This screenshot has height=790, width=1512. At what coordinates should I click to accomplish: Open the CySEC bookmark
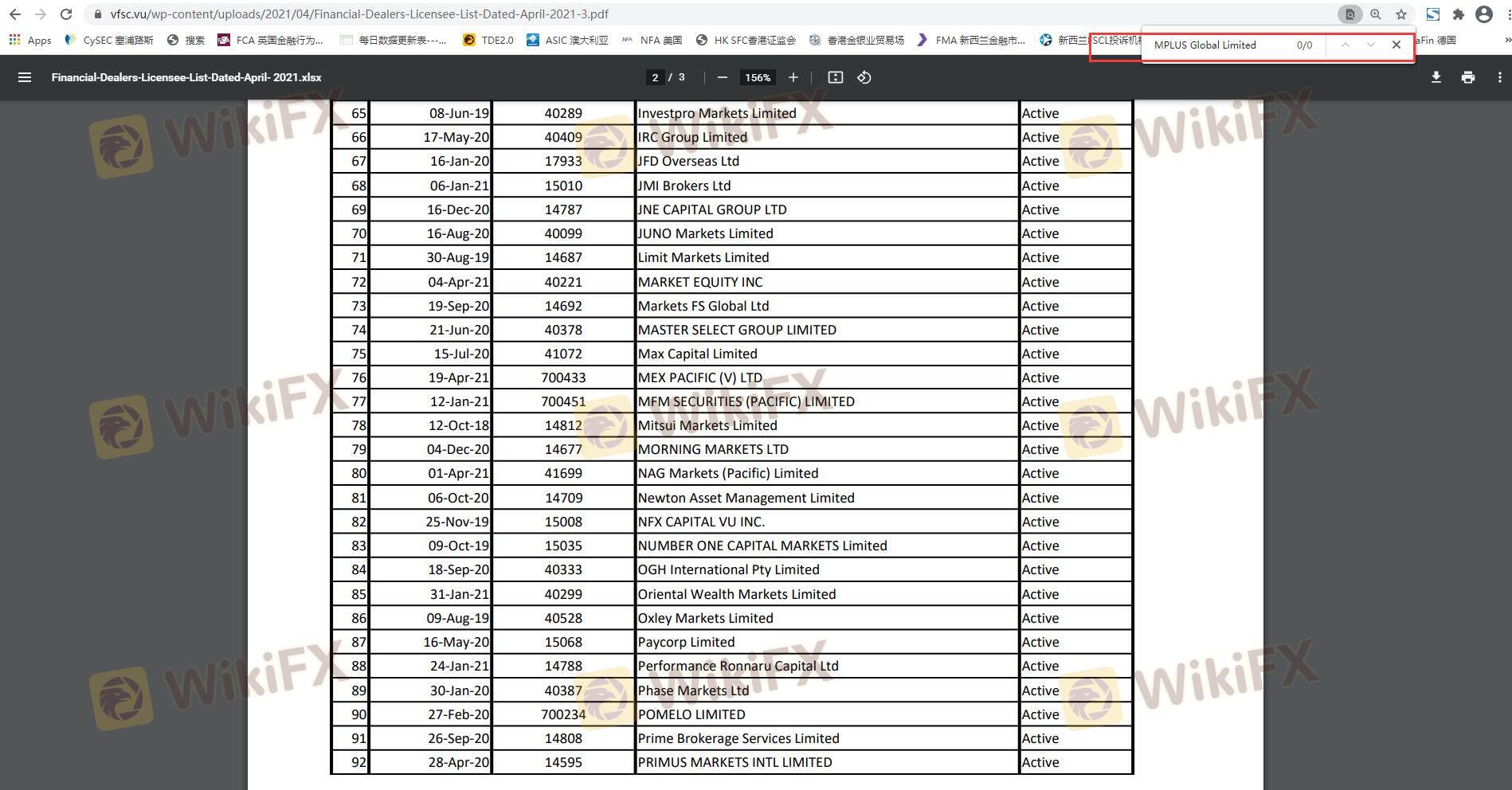click(x=109, y=40)
